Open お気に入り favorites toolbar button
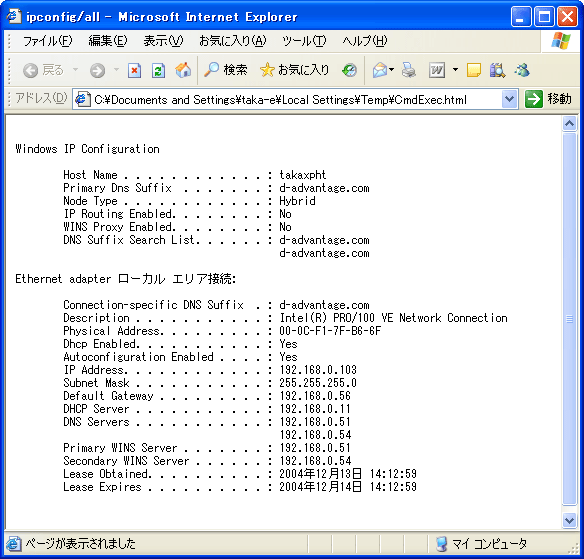The image size is (584, 559). (294, 70)
